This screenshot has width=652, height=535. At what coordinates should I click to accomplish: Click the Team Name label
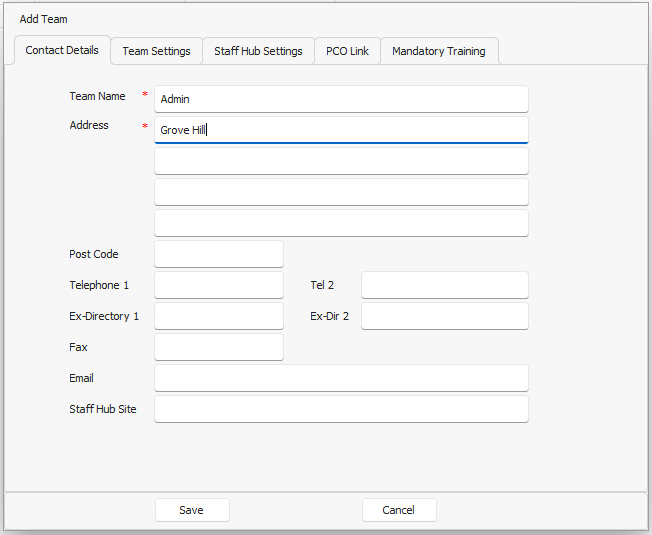coord(97,96)
